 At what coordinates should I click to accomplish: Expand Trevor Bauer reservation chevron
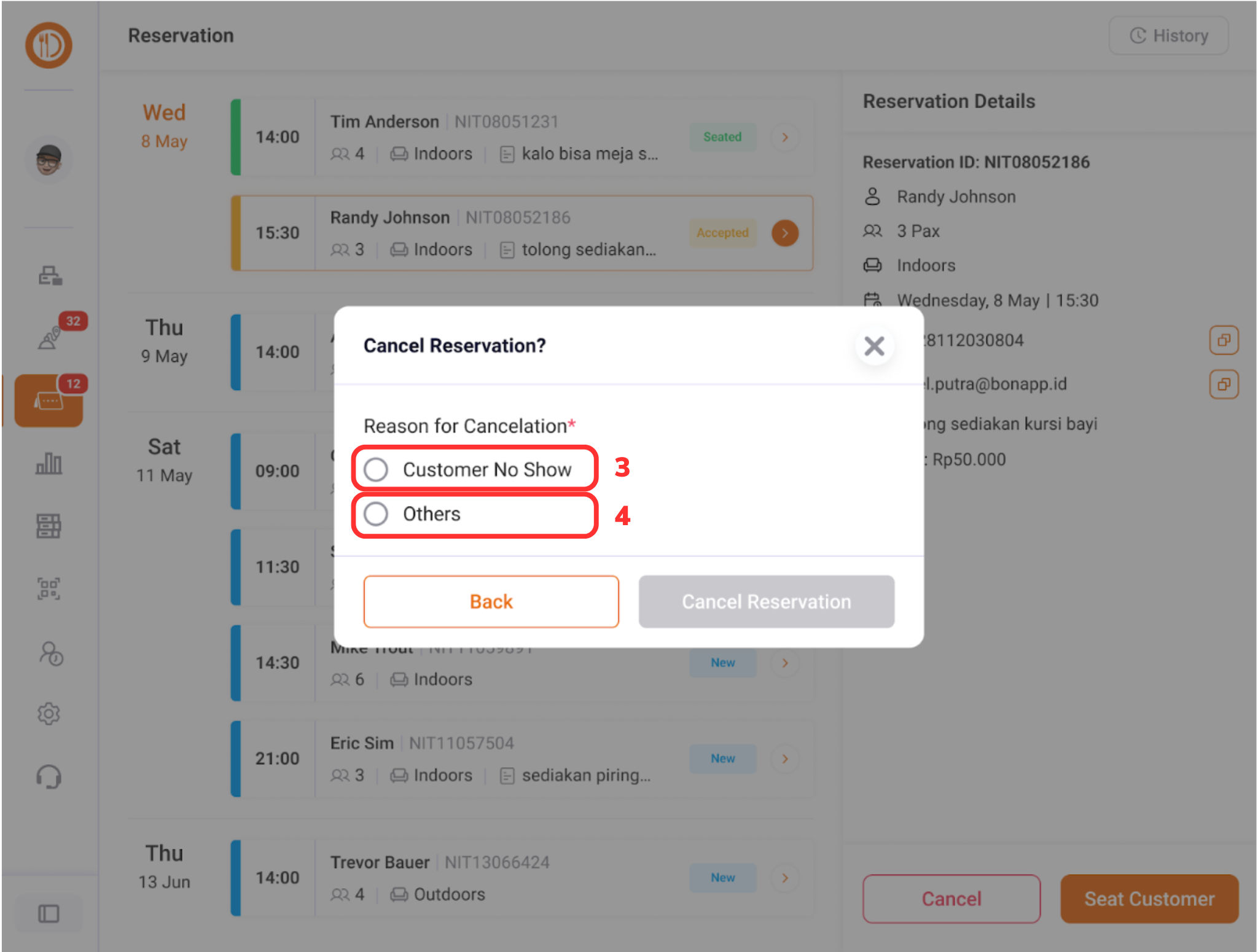pyautogui.click(x=785, y=878)
